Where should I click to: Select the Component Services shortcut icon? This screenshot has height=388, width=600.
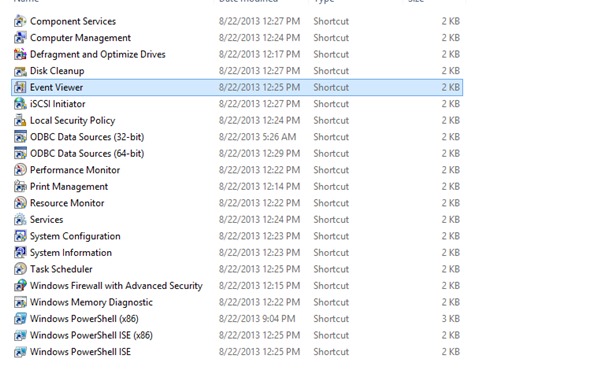pyautogui.click(x=20, y=21)
